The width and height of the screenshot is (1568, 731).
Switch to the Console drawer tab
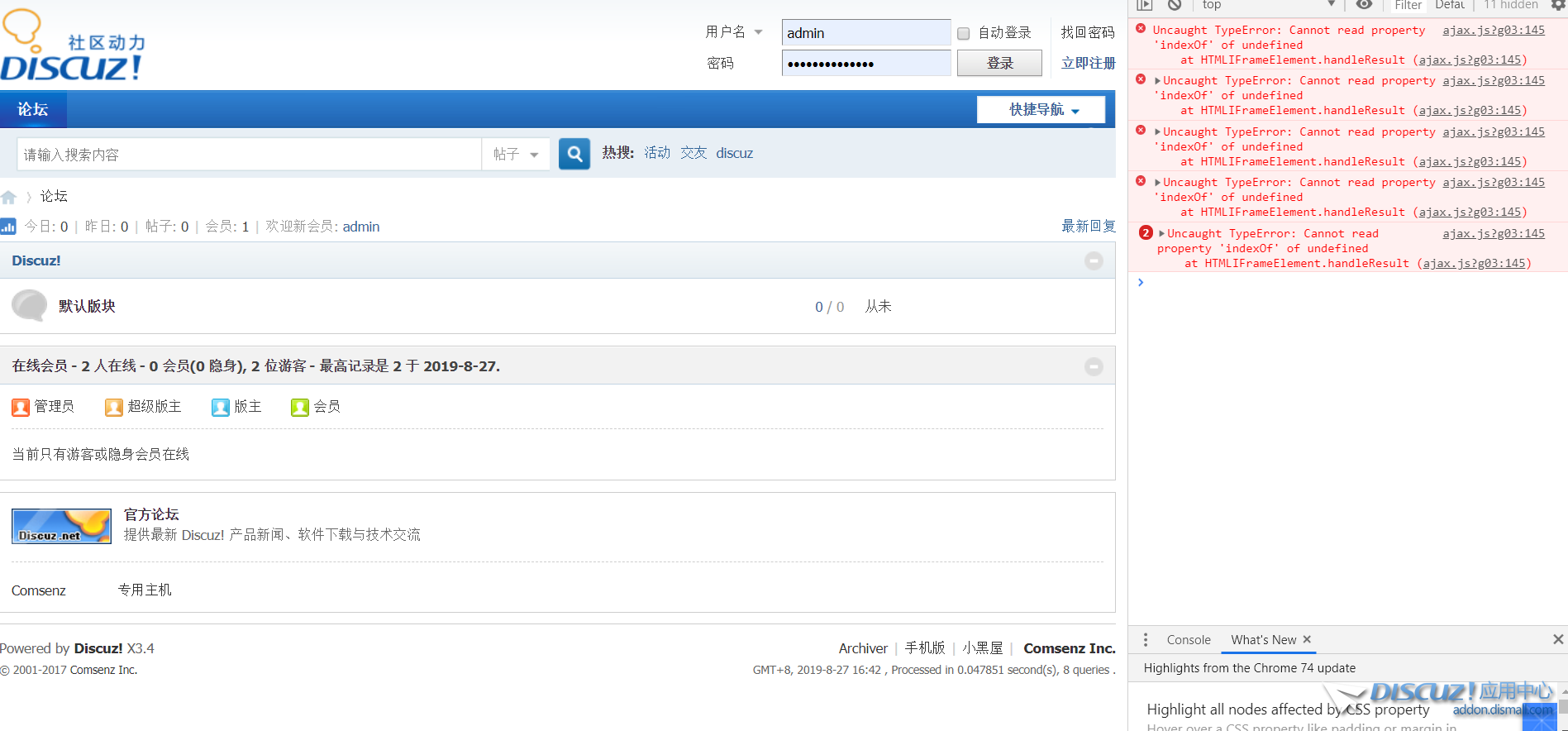coord(1189,639)
